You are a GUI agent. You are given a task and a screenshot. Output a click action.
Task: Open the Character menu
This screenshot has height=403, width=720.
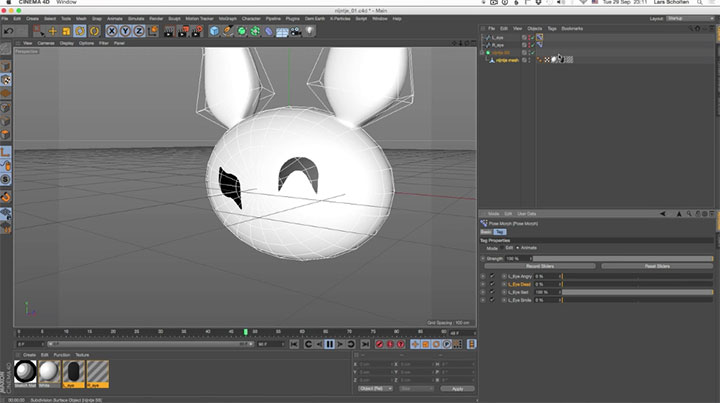251,19
